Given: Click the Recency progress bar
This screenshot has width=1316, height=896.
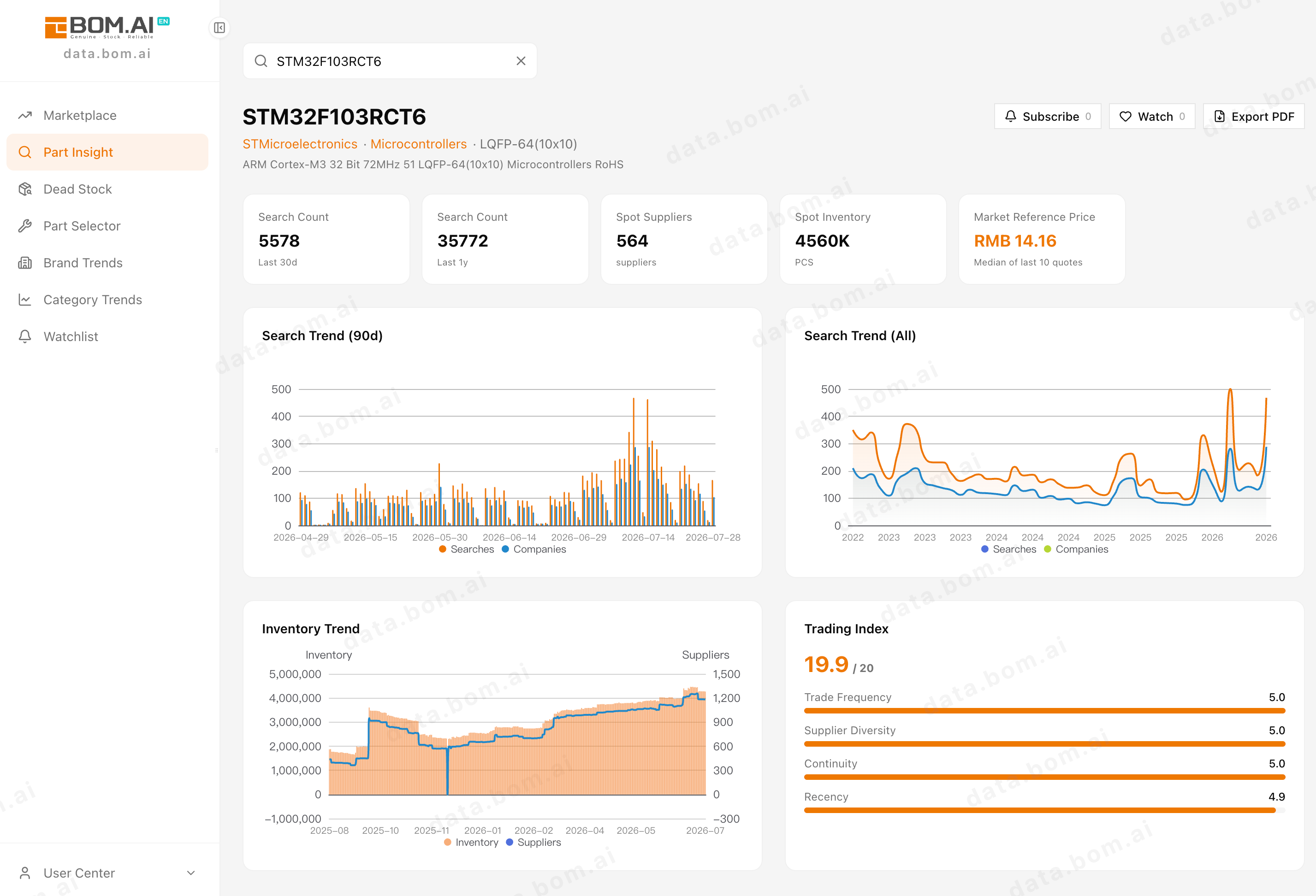Looking at the screenshot, I should coord(1044,810).
